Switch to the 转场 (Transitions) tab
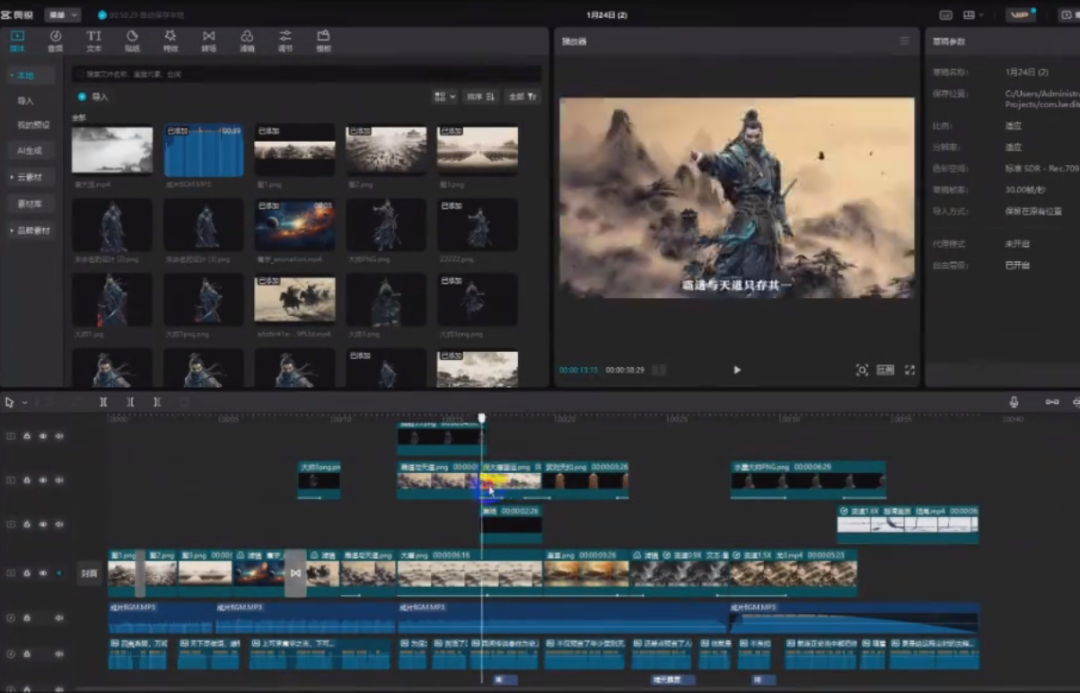This screenshot has height=693, width=1080. click(209, 41)
